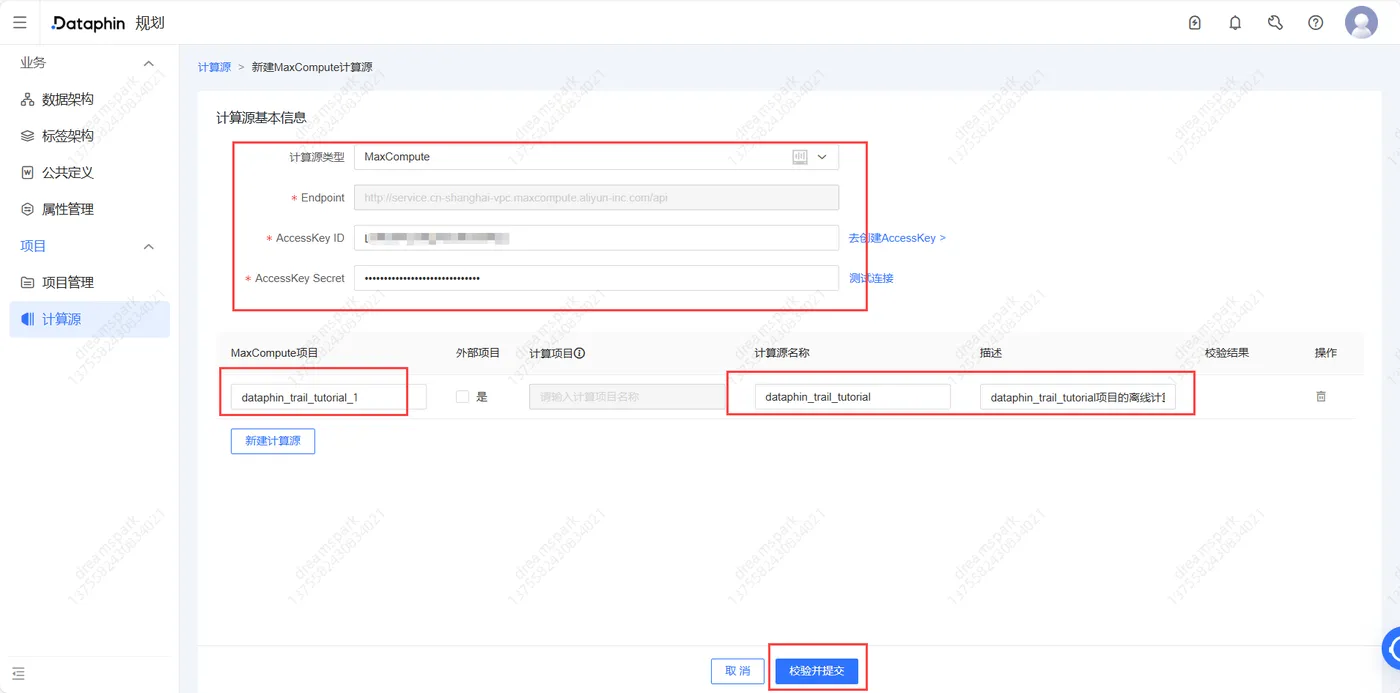Click the 规划 label in header
1400x693 pixels.
[x=150, y=23]
